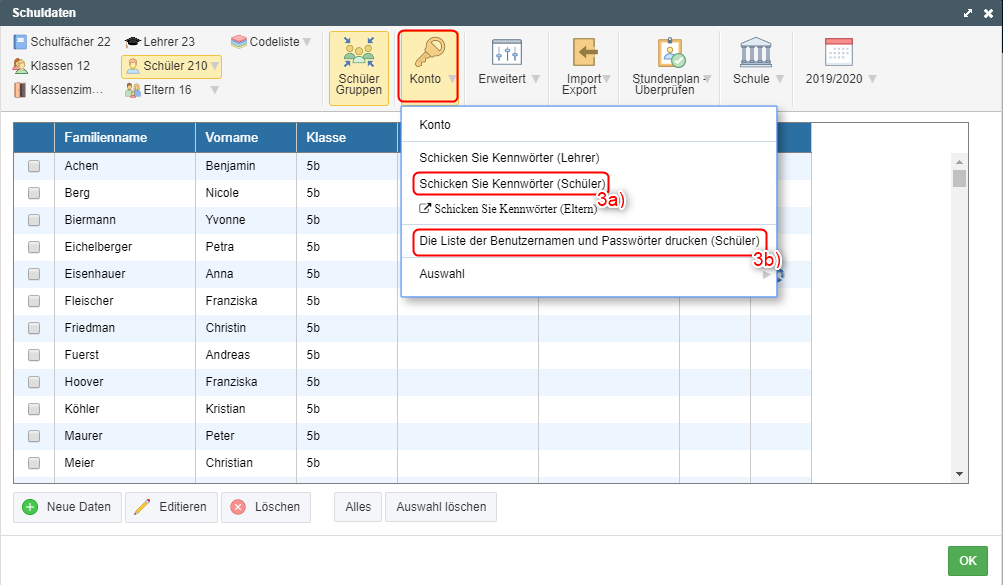Select the checkbox for Eisenhauer Anna

pyautogui.click(x=34, y=274)
